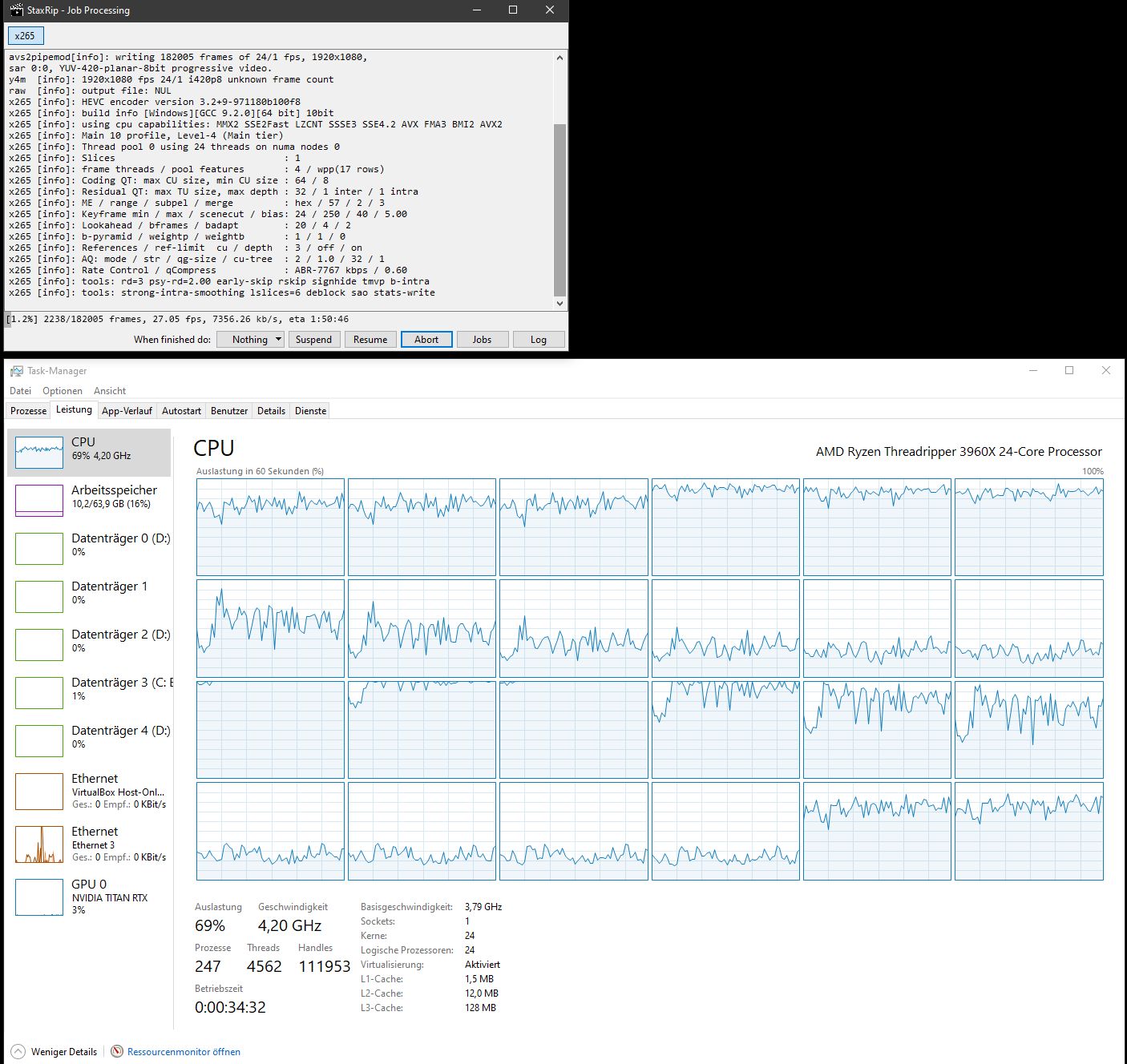The width and height of the screenshot is (1127, 1064).
Task: Select the Ethernet 3 orange activity graph
Action: [x=39, y=844]
